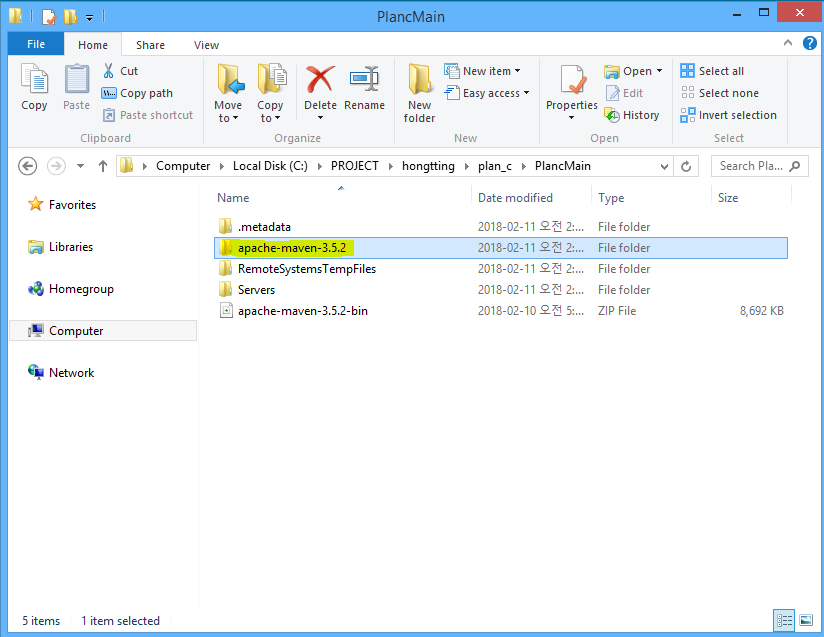Click the Help question mark icon
Image resolution: width=824 pixels, height=637 pixels.
809,44
